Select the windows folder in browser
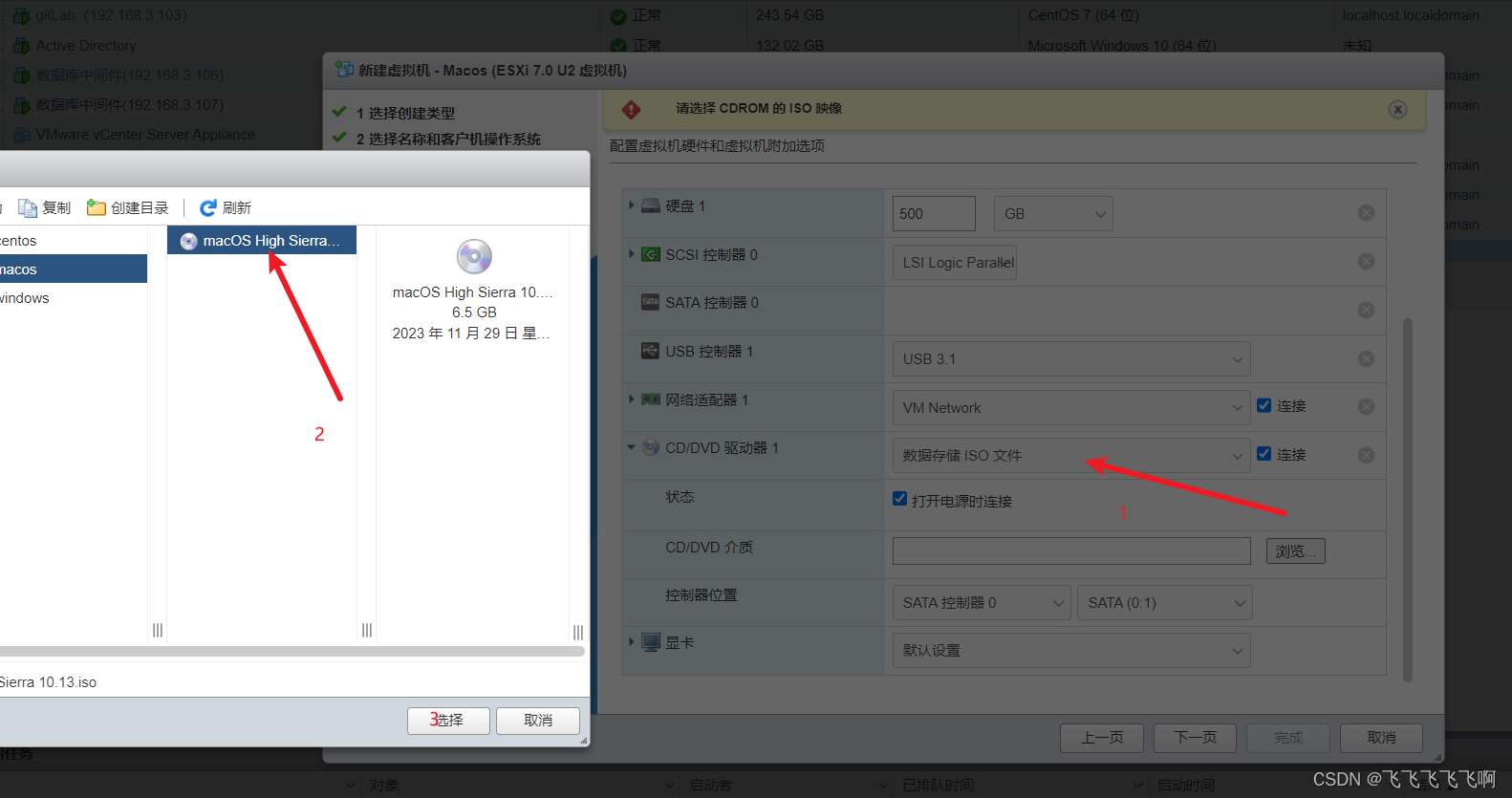This screenshot has height=798, width=1512. coord(74,298)
